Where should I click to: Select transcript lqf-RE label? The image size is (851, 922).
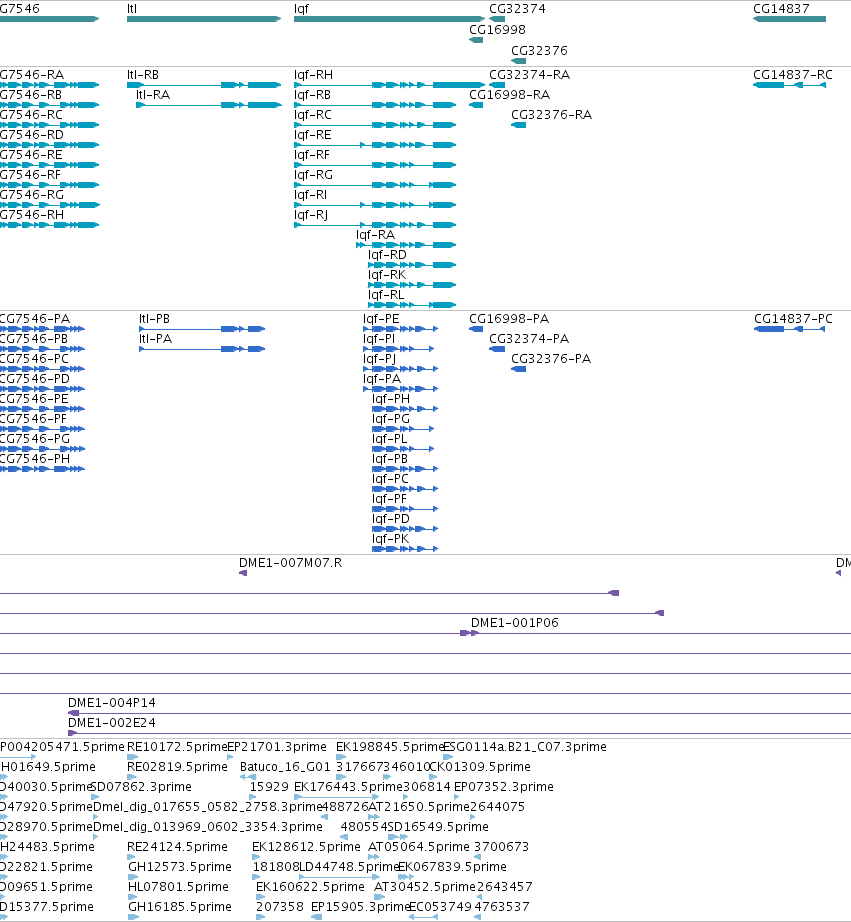(x=312, y=135)
